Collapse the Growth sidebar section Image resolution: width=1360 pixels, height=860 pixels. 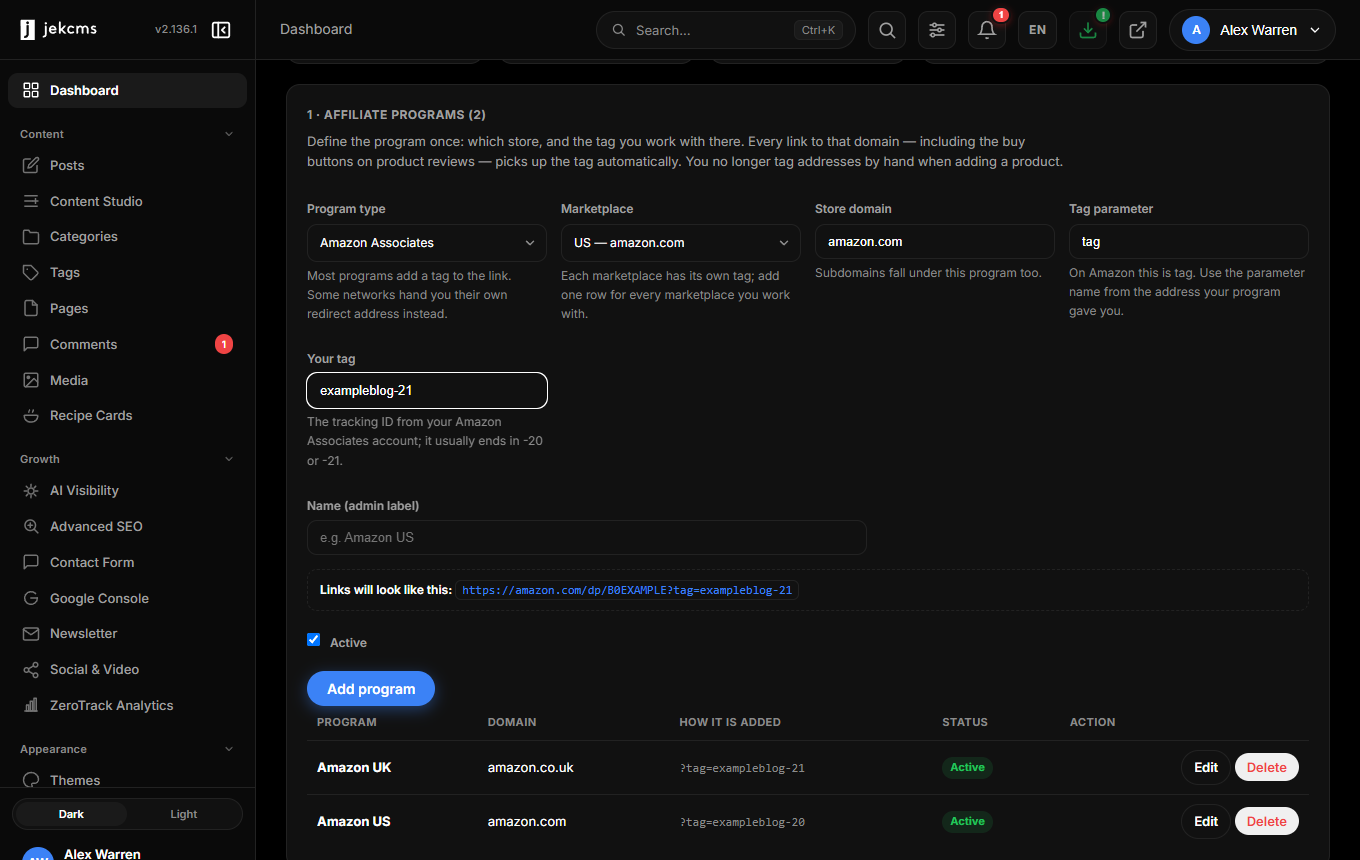(229, 459)
